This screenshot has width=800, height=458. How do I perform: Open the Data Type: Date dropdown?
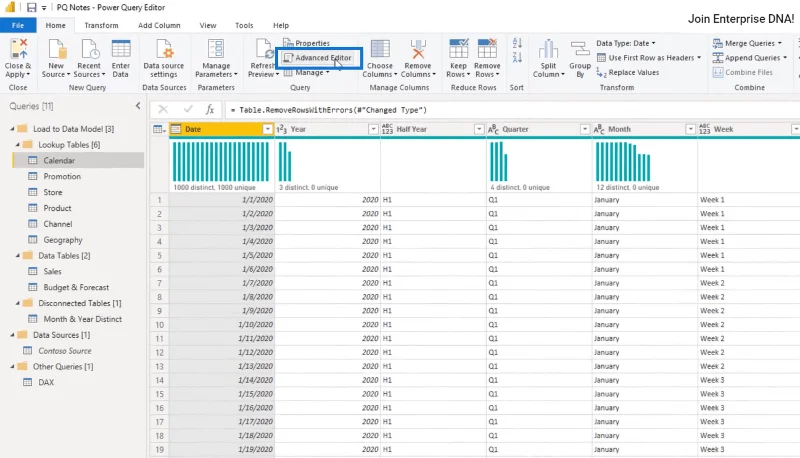pyautogui.click(x=626, y=43)
